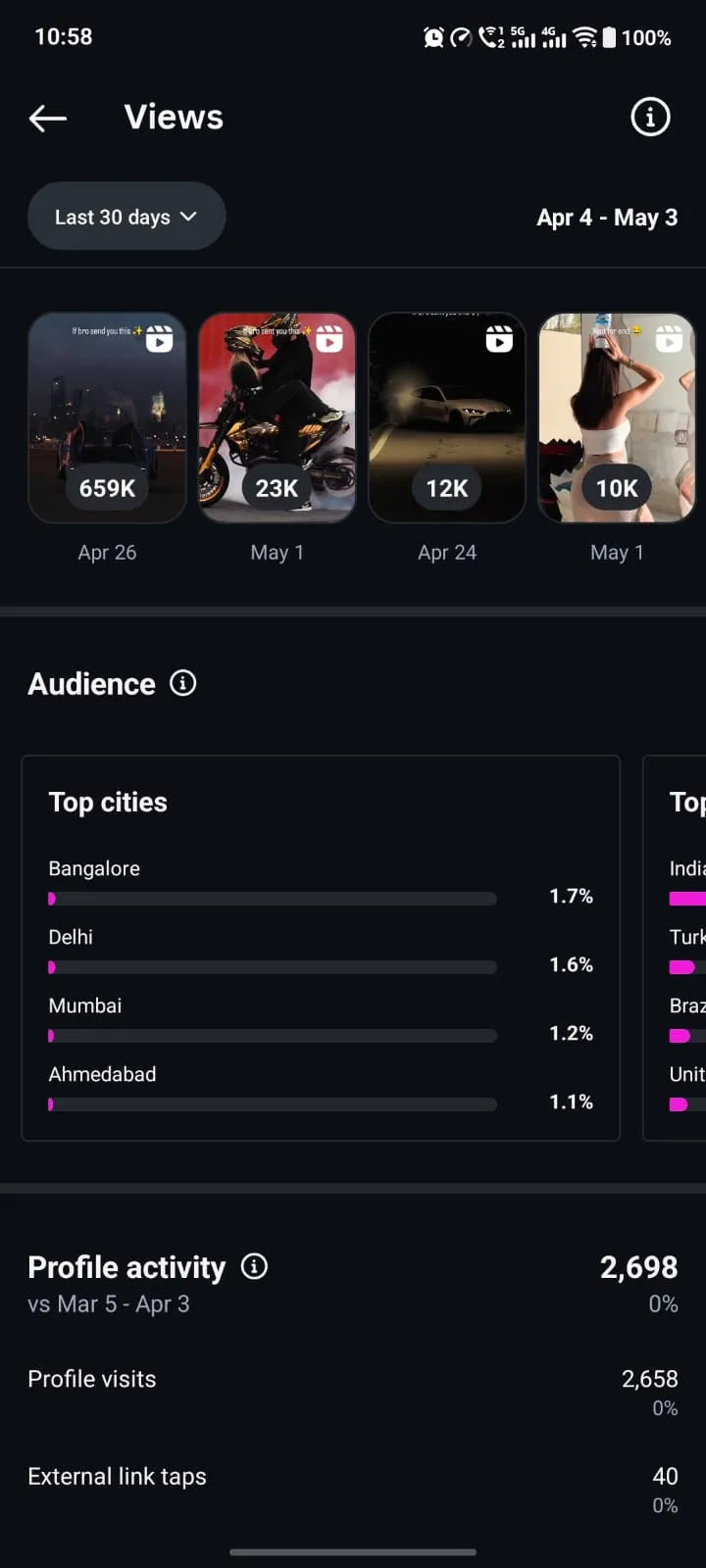Tap the Profile visits row

tap(353, 1392)
